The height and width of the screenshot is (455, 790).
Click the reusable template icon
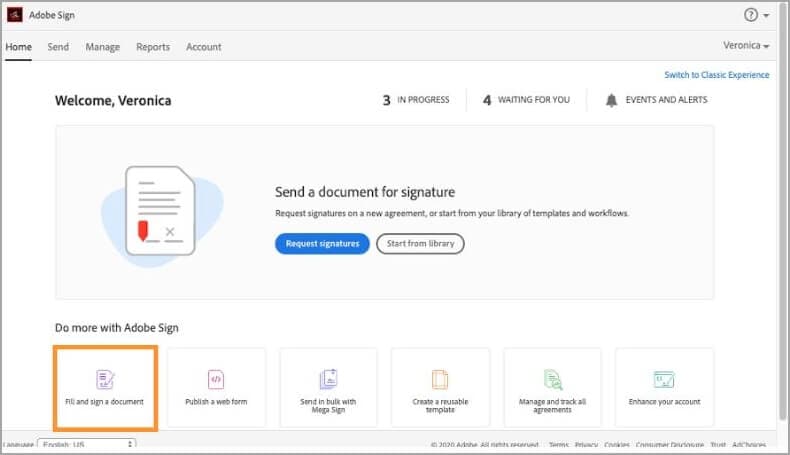click(440, 379)
